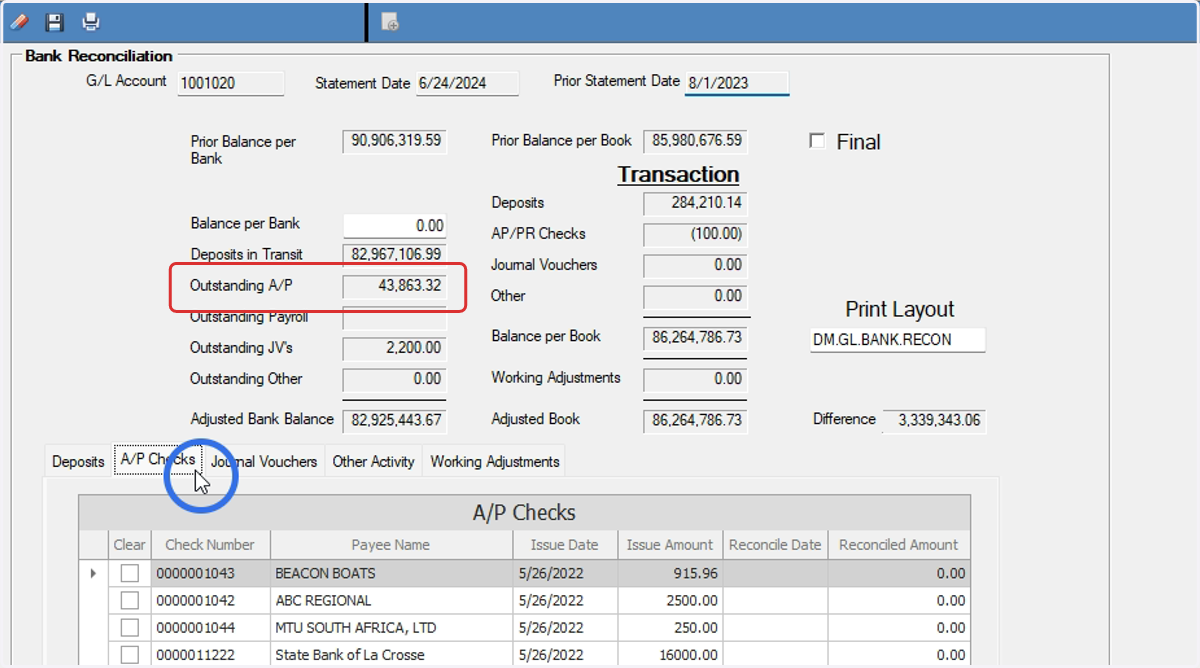Click the save floppy disk icon
This screenshot has height=668, width=1200.
click(x=55, y=21)
